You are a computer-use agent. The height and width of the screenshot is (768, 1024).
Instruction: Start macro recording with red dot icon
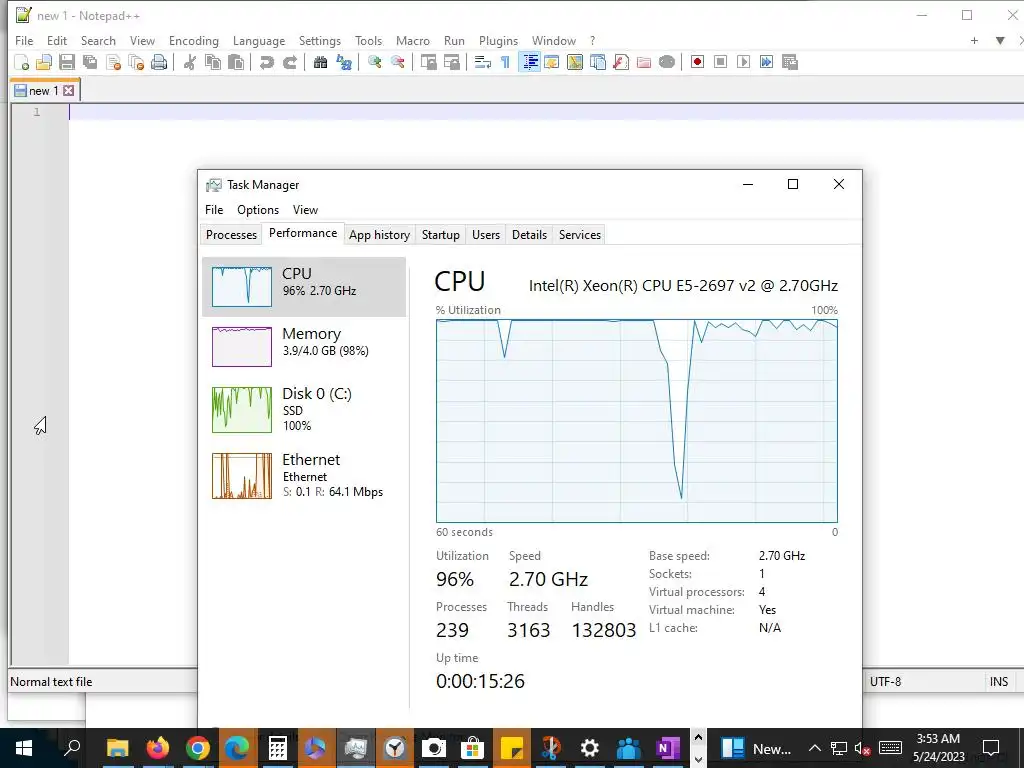click(x=697, y=62)
